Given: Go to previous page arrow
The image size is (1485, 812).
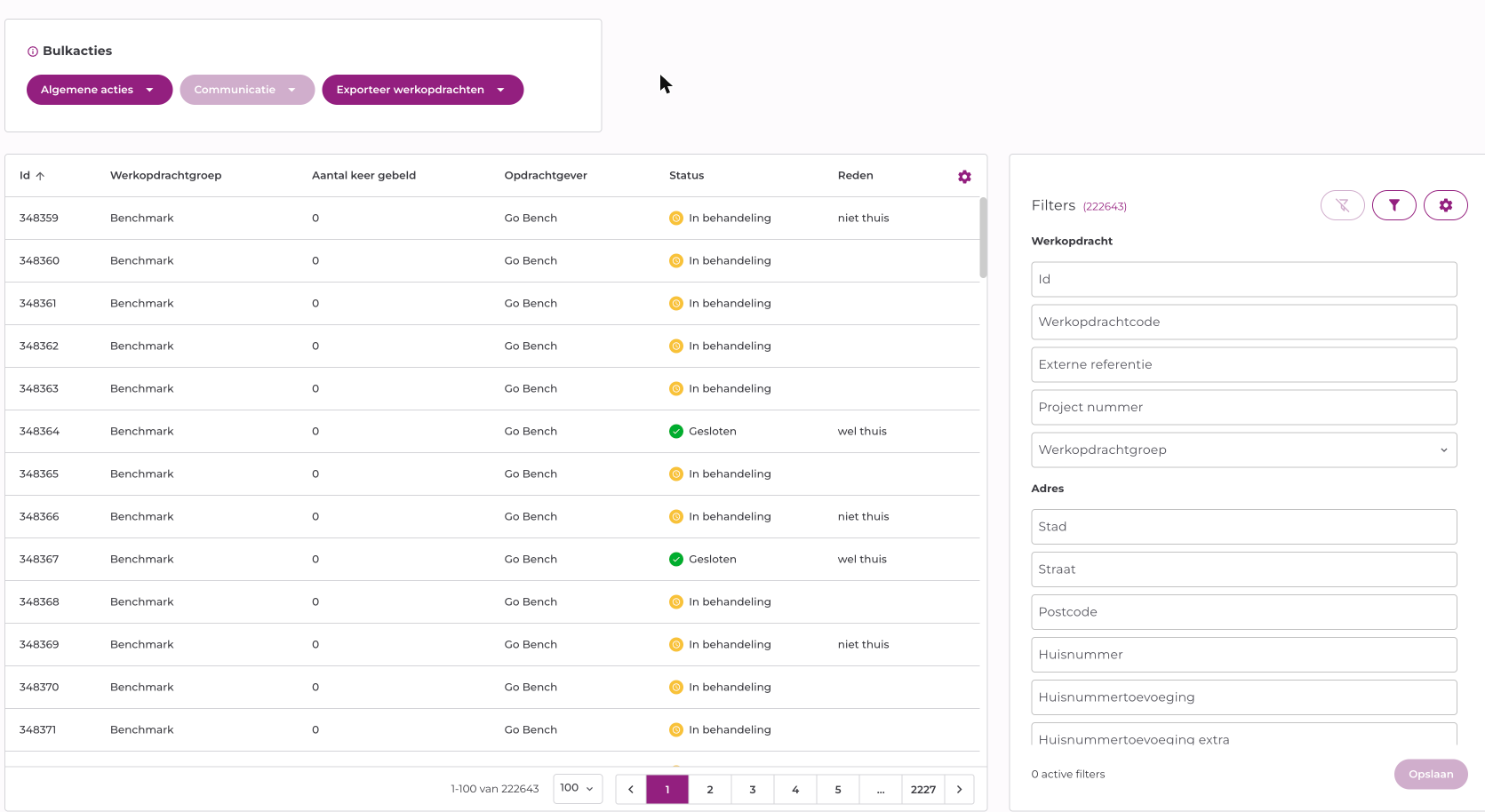Looking at the screenshot, I should point(630,789).
